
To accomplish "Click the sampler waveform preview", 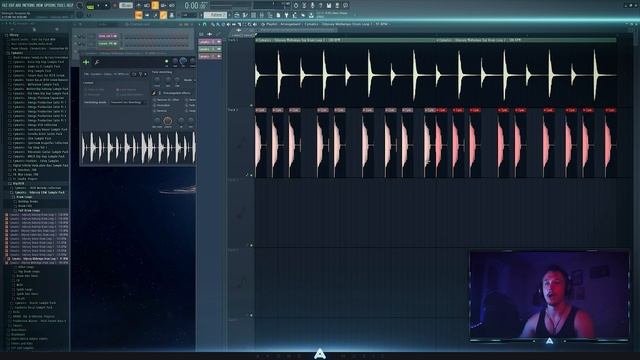I will (x=138, y=147).
